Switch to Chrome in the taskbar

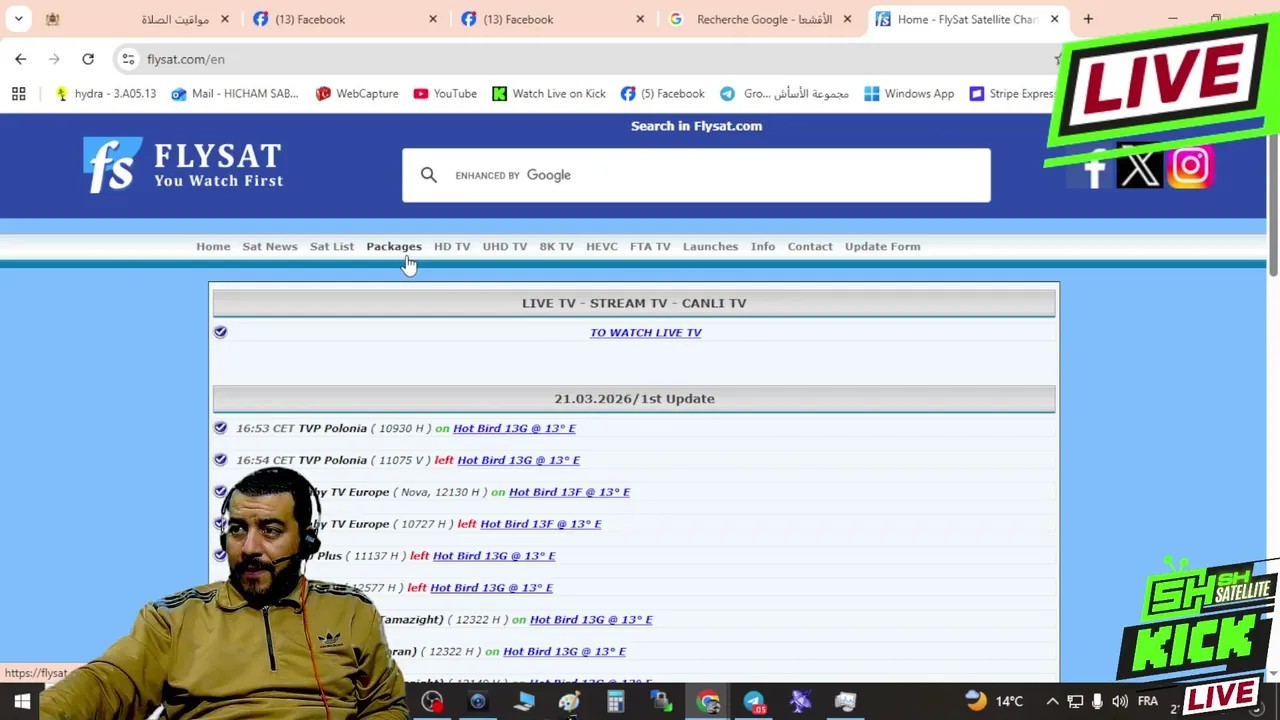pos(708,702)
